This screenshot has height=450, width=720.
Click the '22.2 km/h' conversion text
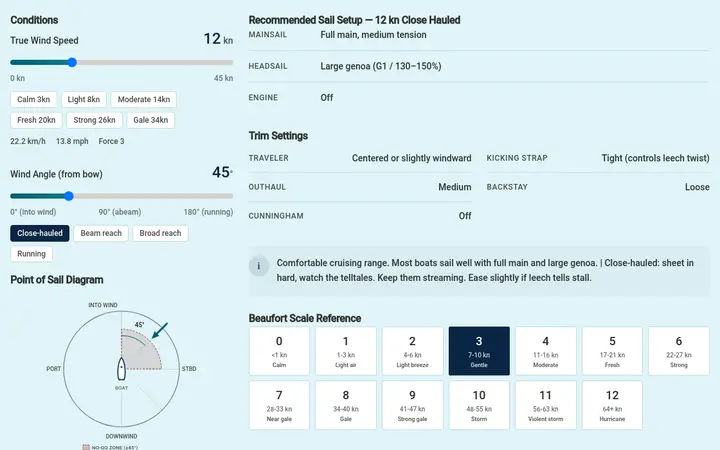pos(28,141)
